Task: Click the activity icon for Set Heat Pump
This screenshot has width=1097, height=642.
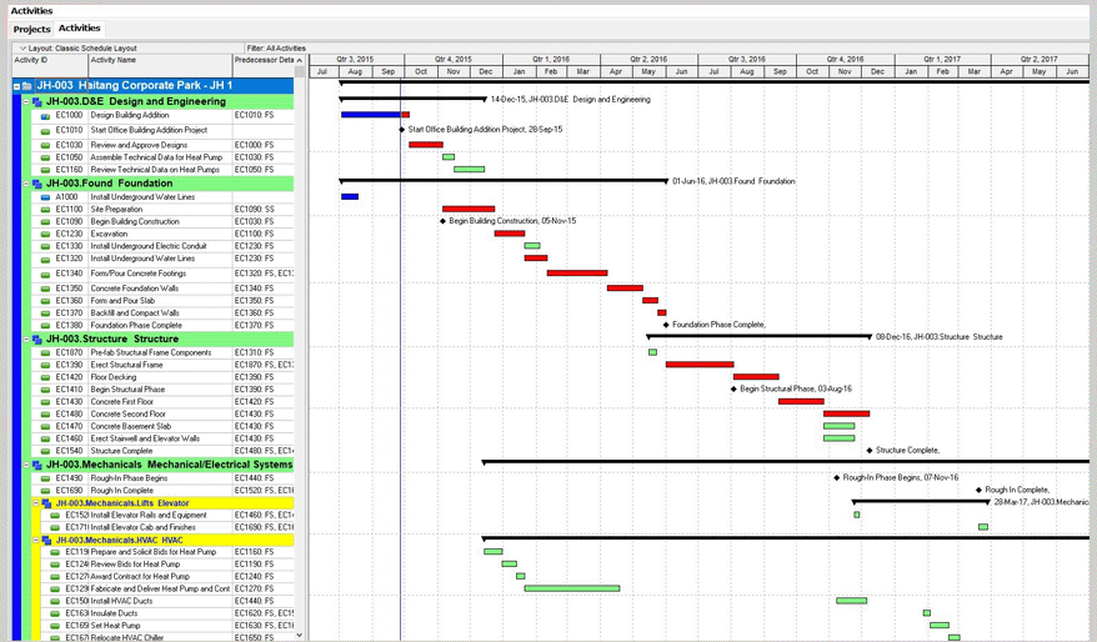Action: pyautogui.click(x=55, y=626)
